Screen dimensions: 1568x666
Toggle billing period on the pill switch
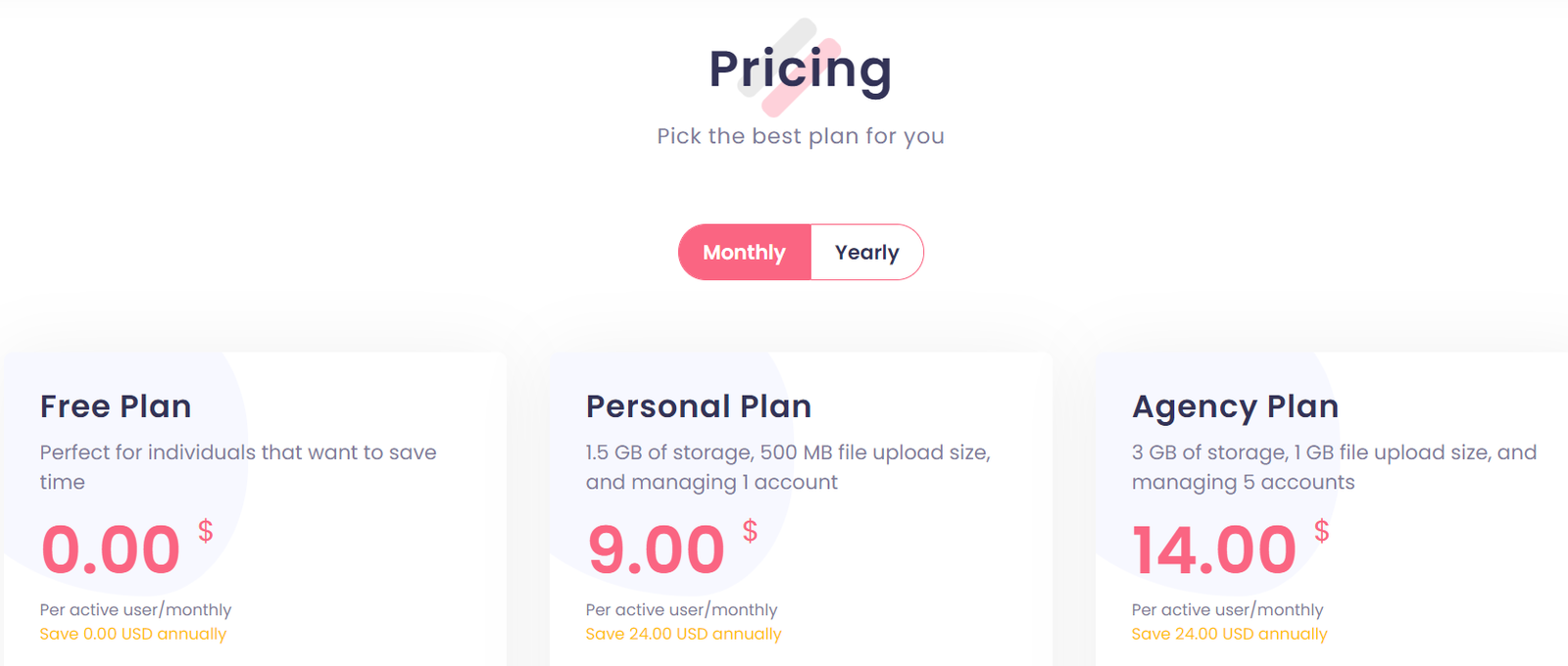(801, 252)
